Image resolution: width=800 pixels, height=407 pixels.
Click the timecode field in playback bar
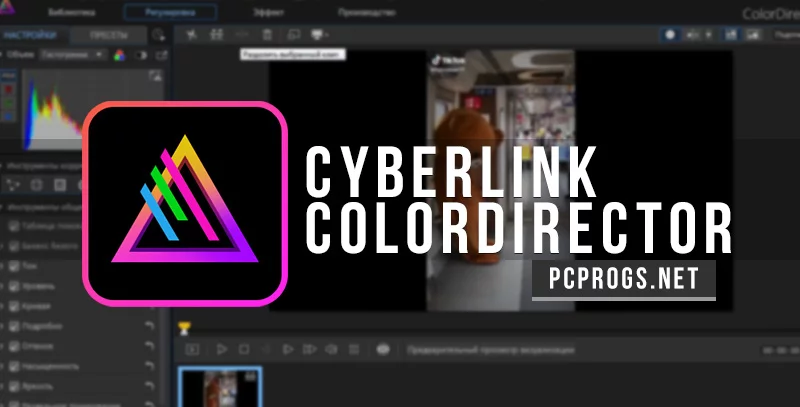click(780, 350)
